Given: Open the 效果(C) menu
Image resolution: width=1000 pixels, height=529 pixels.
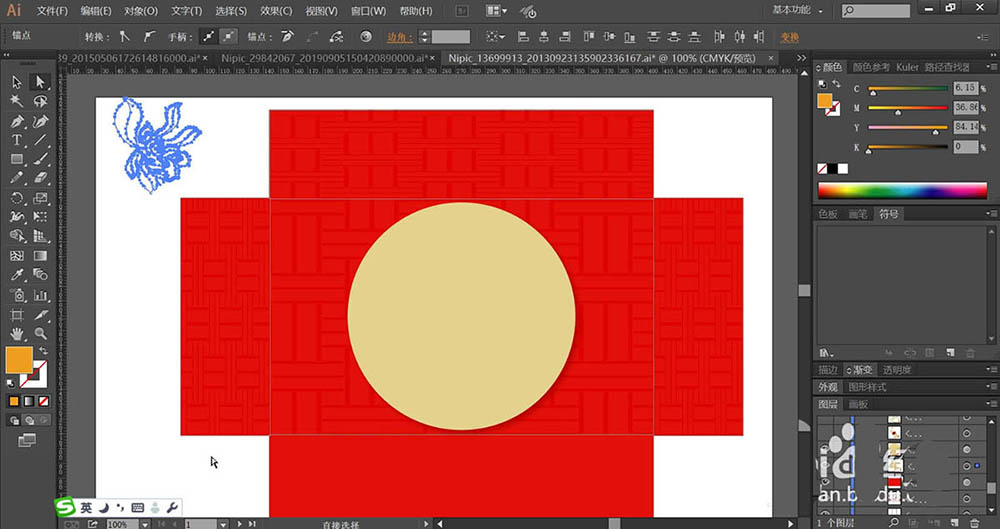Looking at the screenshot, I should click(274, 11).
